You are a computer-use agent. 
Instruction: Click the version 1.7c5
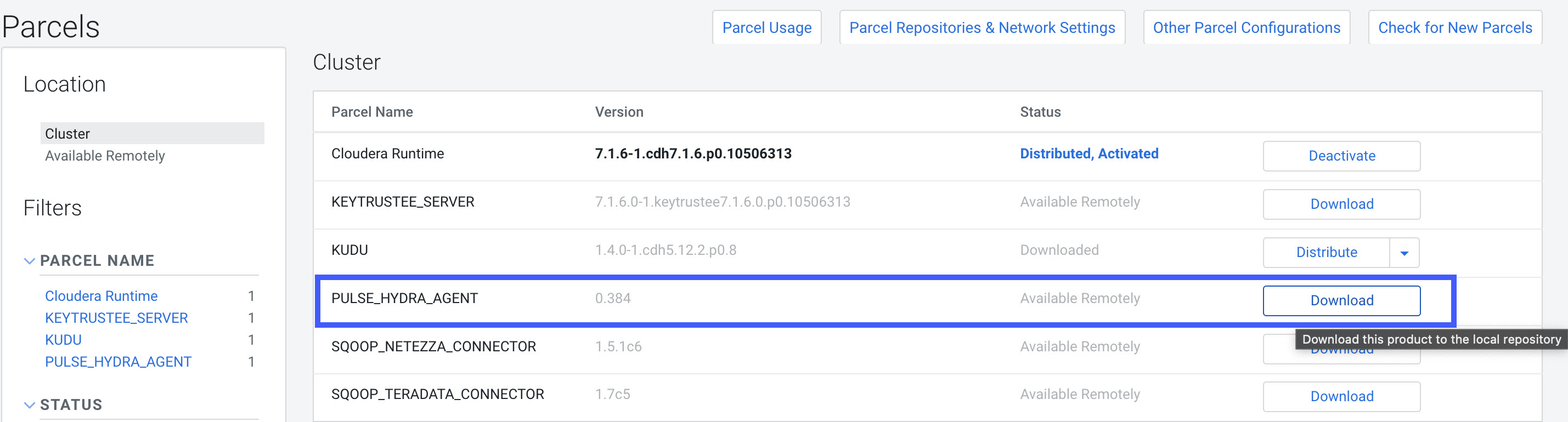click(612, 395)
